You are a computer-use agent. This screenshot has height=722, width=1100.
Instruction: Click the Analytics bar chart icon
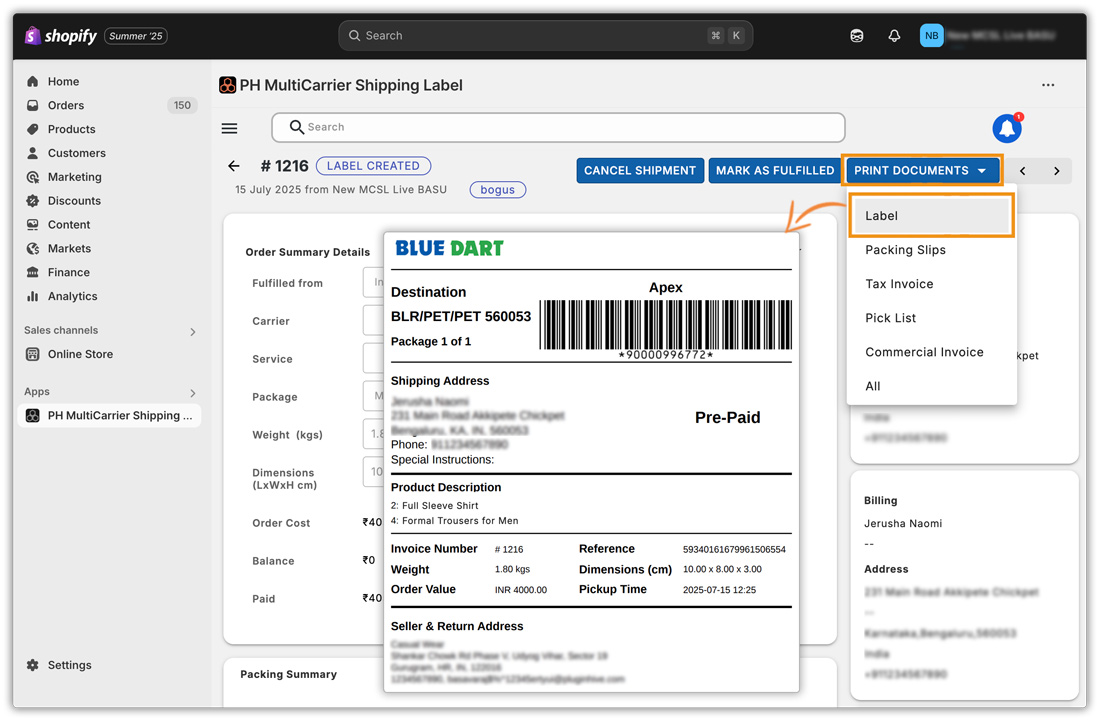(x=32, y=296)
